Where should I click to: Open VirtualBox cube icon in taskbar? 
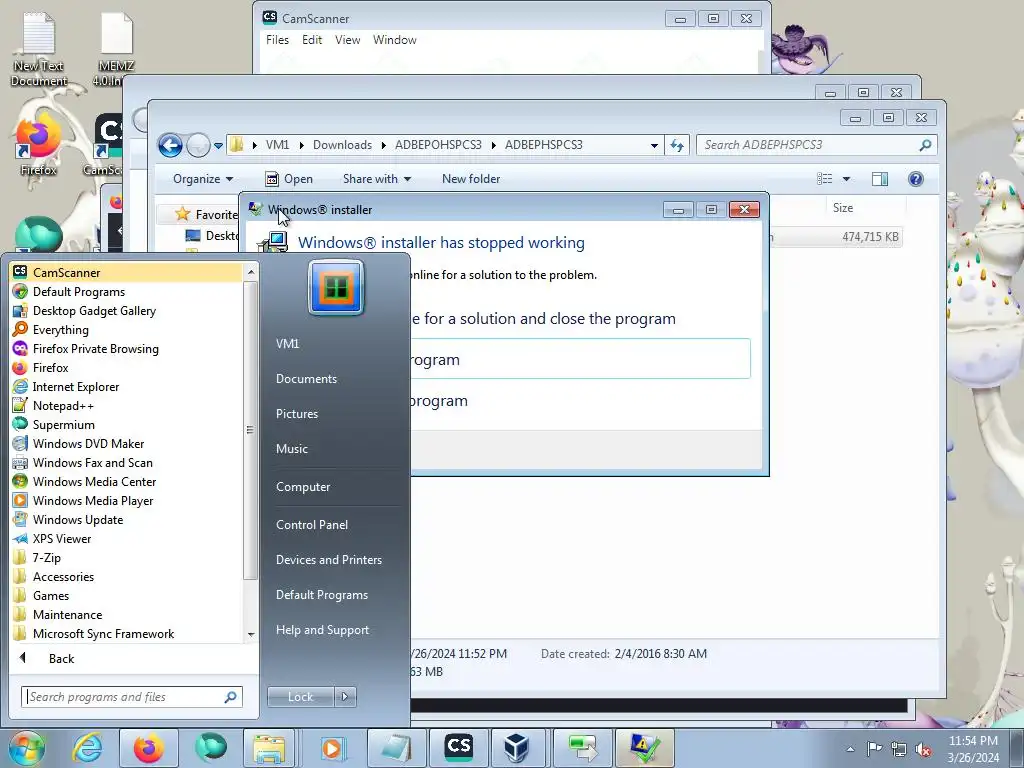pos(516,748)
